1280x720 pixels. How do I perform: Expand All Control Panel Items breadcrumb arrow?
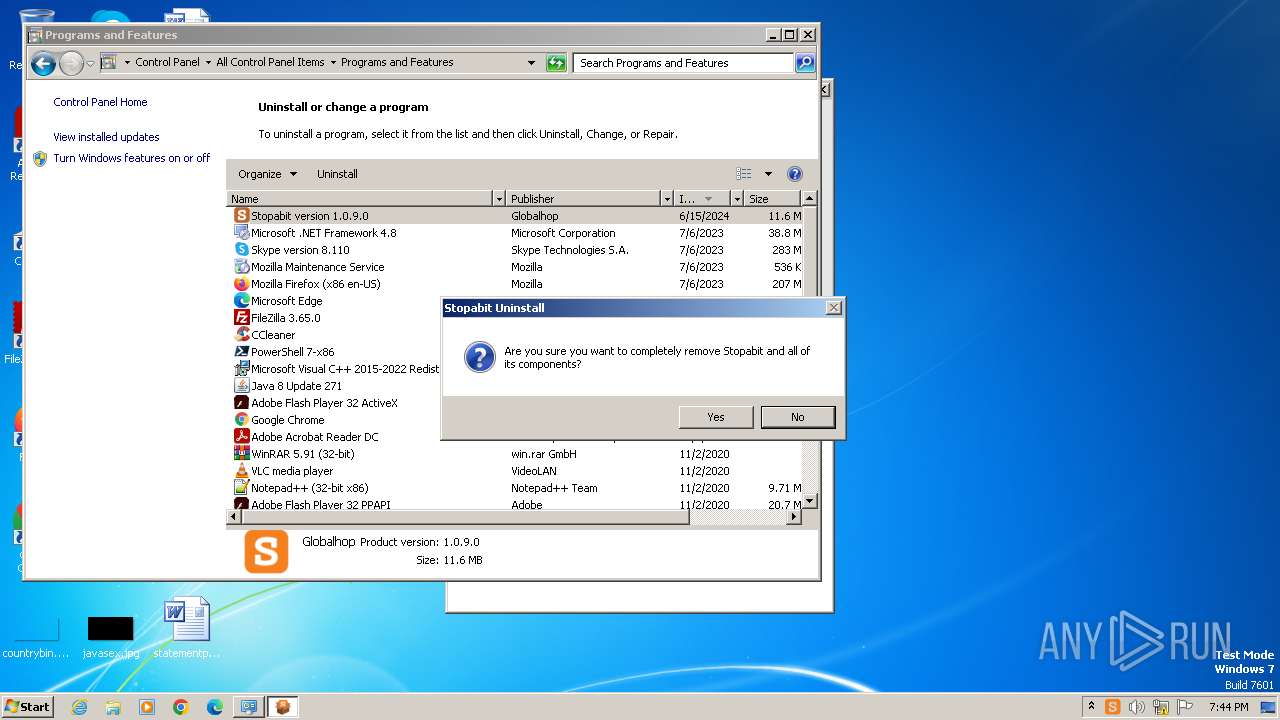[x=333, y=62]
